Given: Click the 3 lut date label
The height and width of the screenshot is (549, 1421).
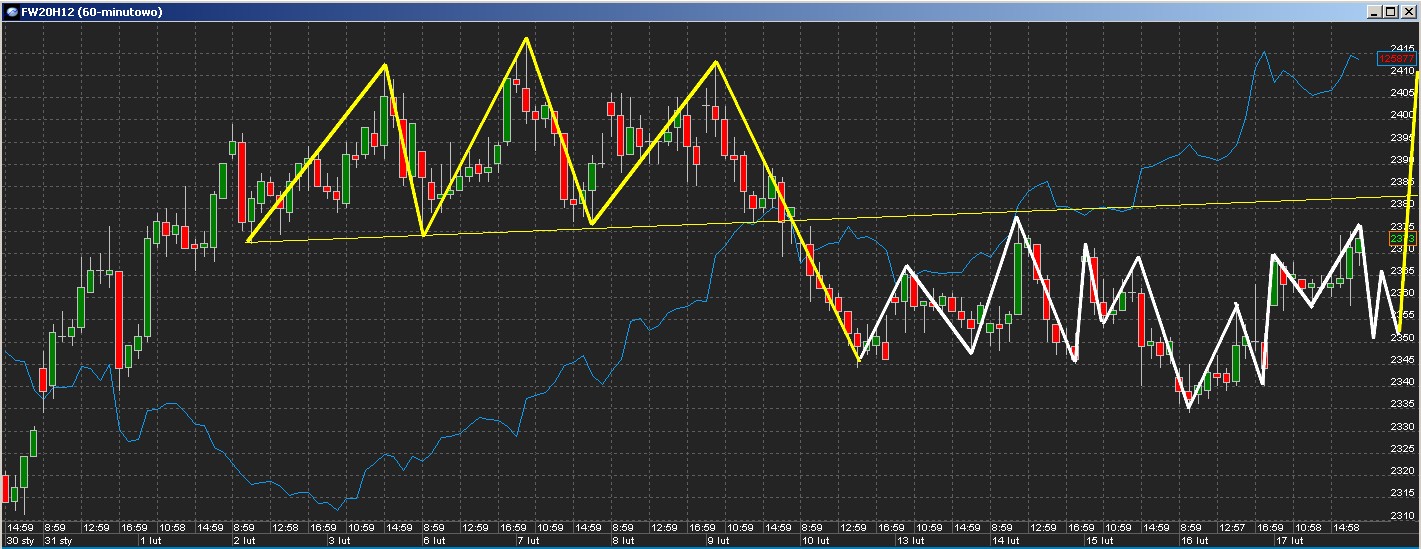Looking at the screenshot, I should point(338,541).
